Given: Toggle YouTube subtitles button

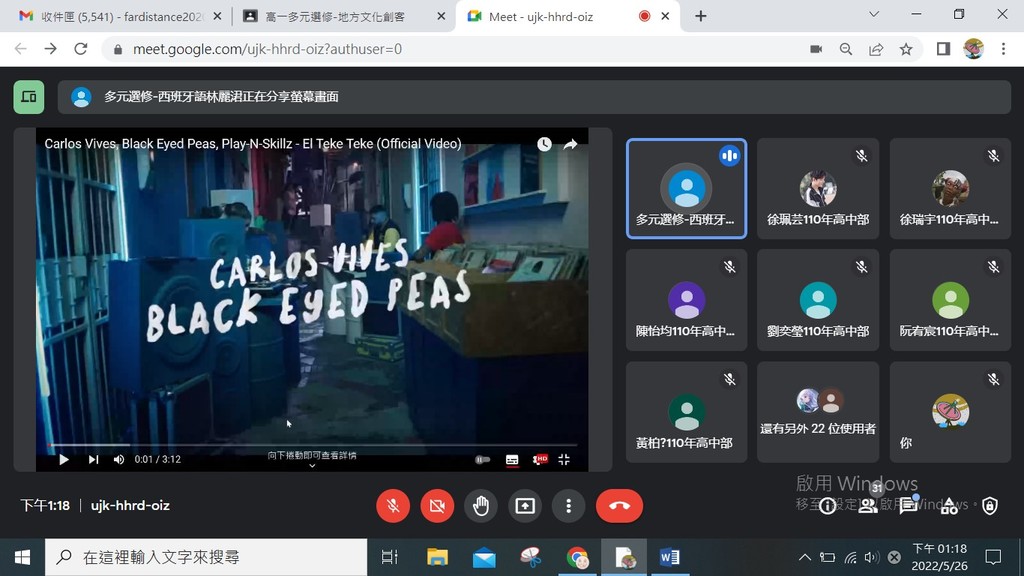Looking at the screenshot, I should tap(512, 459).
